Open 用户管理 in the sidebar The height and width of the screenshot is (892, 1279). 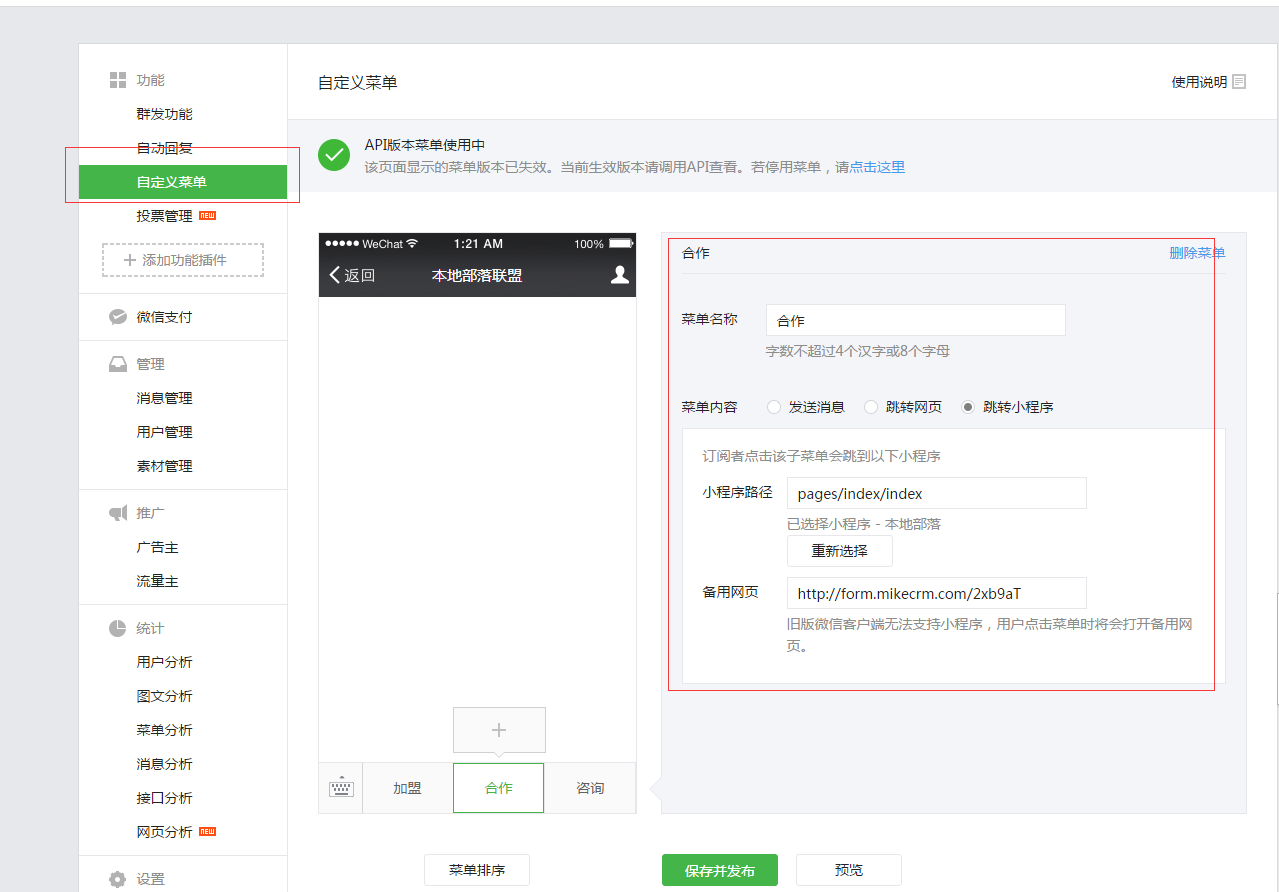(x=165, y=432)
